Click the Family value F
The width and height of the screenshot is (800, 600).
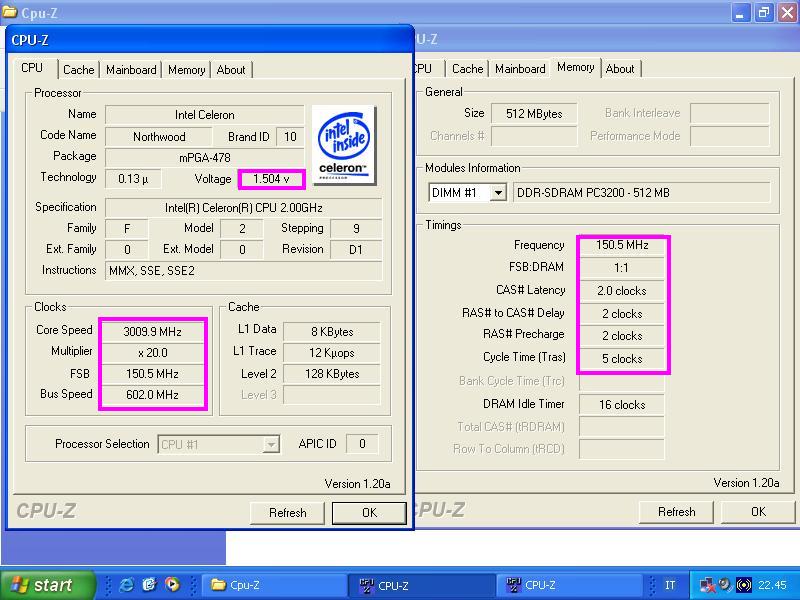tap(127, 229)
